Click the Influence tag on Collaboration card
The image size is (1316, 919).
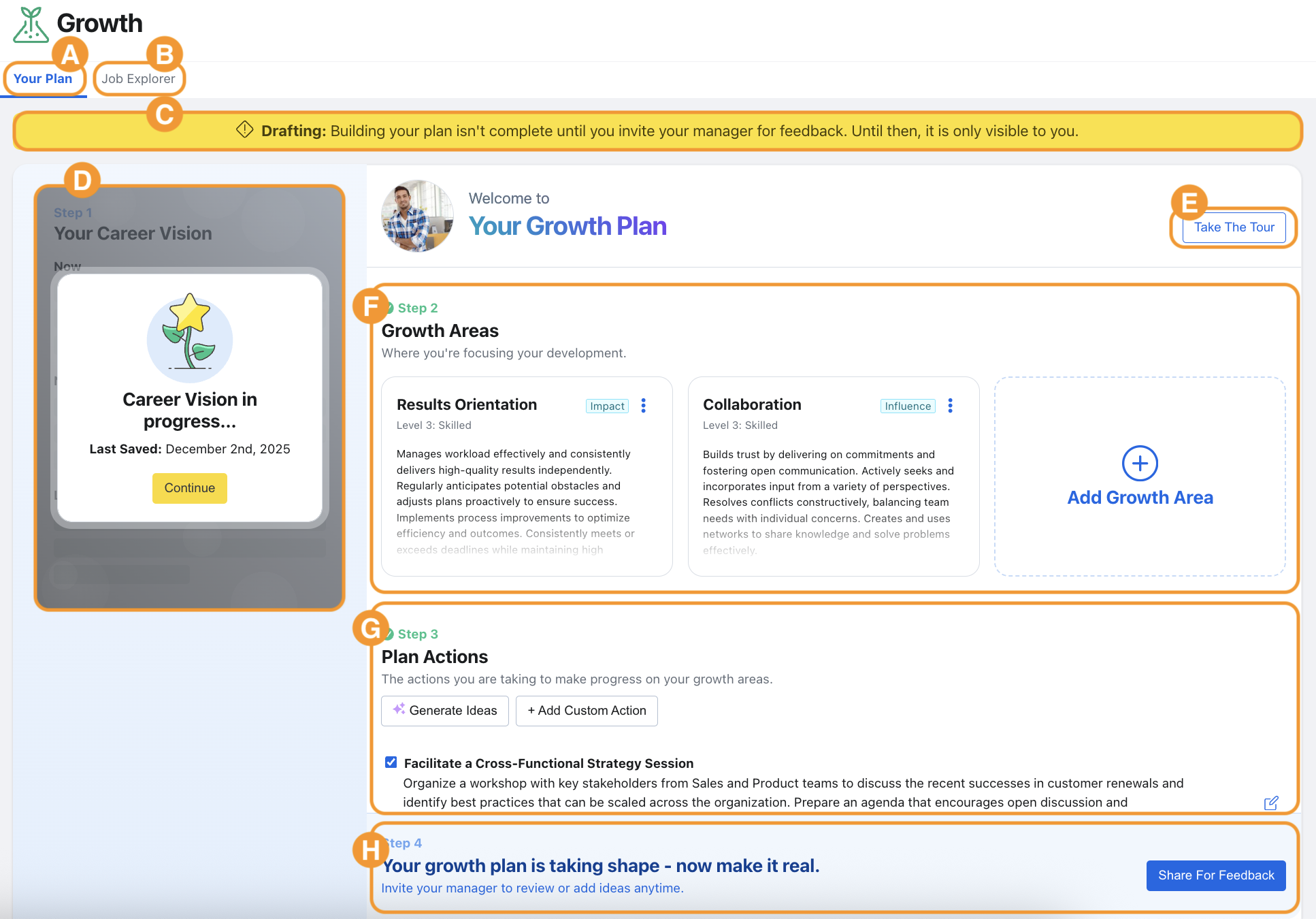(x=907, y=406)
